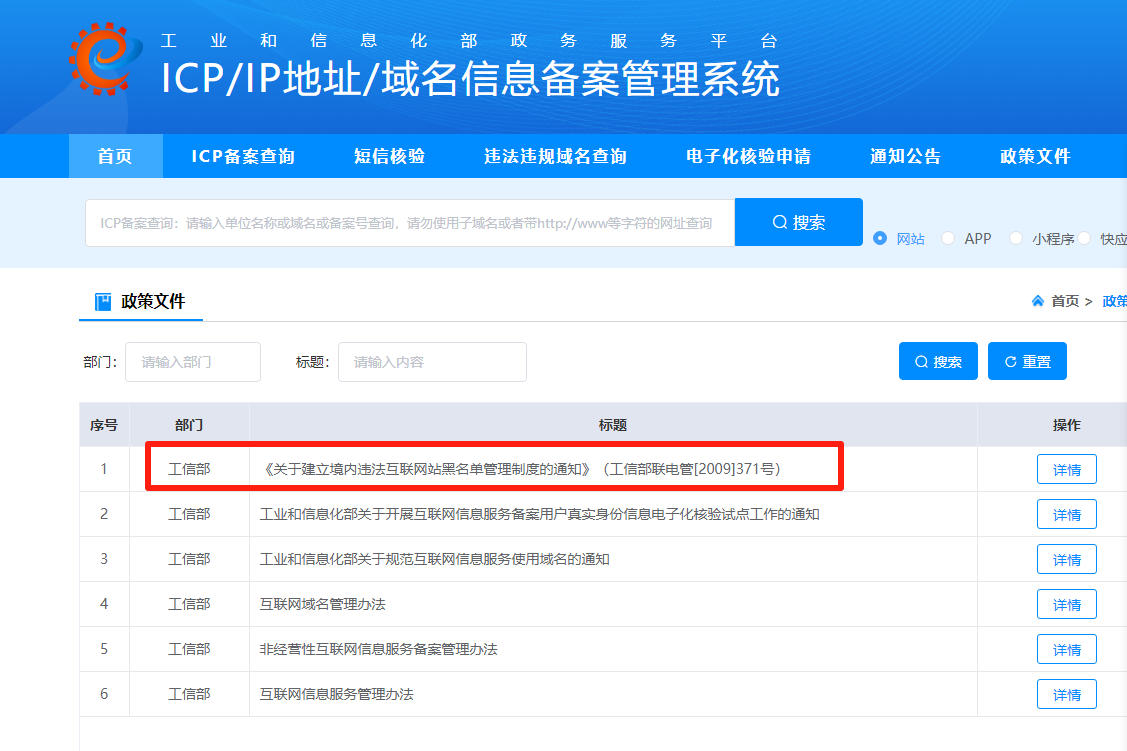
Task: Click 详情 for 互联网域名管理办法
Action: tap(1066, 604)
